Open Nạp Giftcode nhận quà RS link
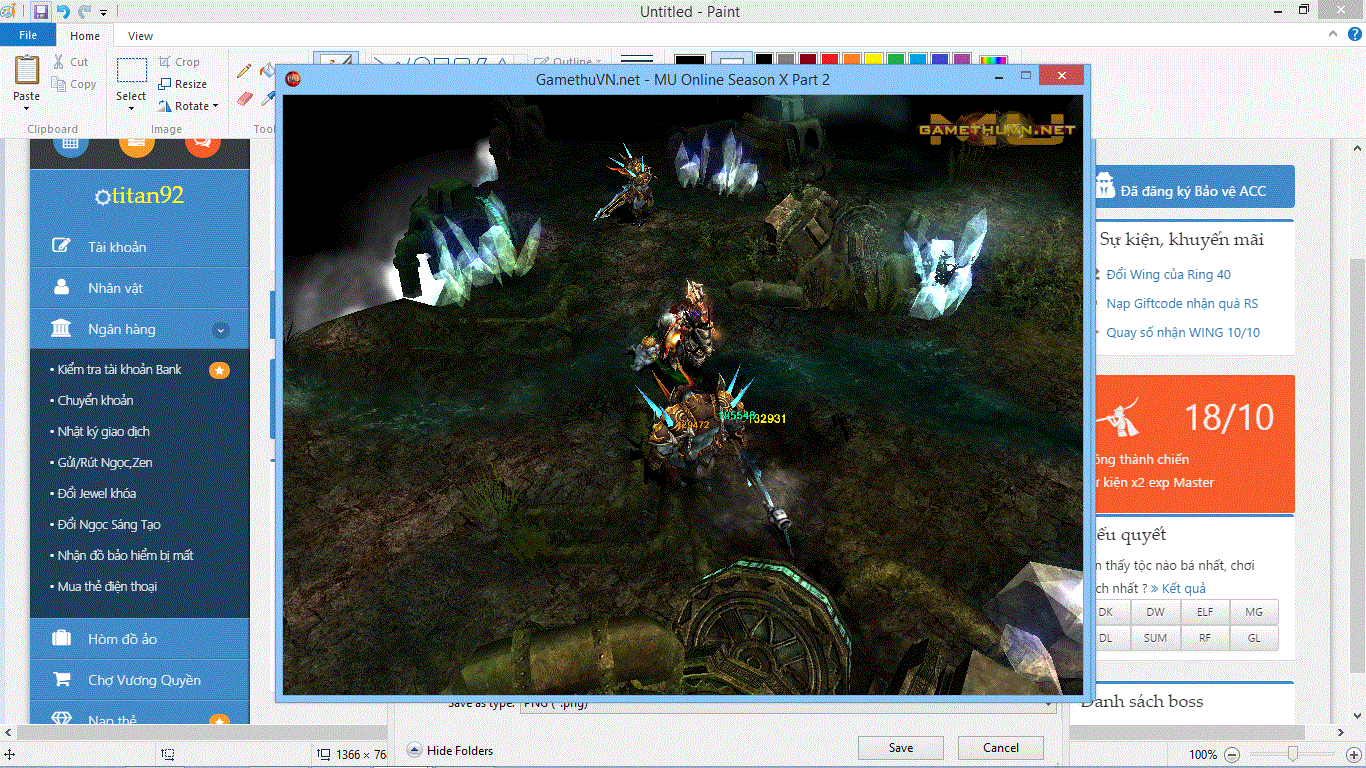The width and height of the screenshot is (1366, 768). point(1182,303)
